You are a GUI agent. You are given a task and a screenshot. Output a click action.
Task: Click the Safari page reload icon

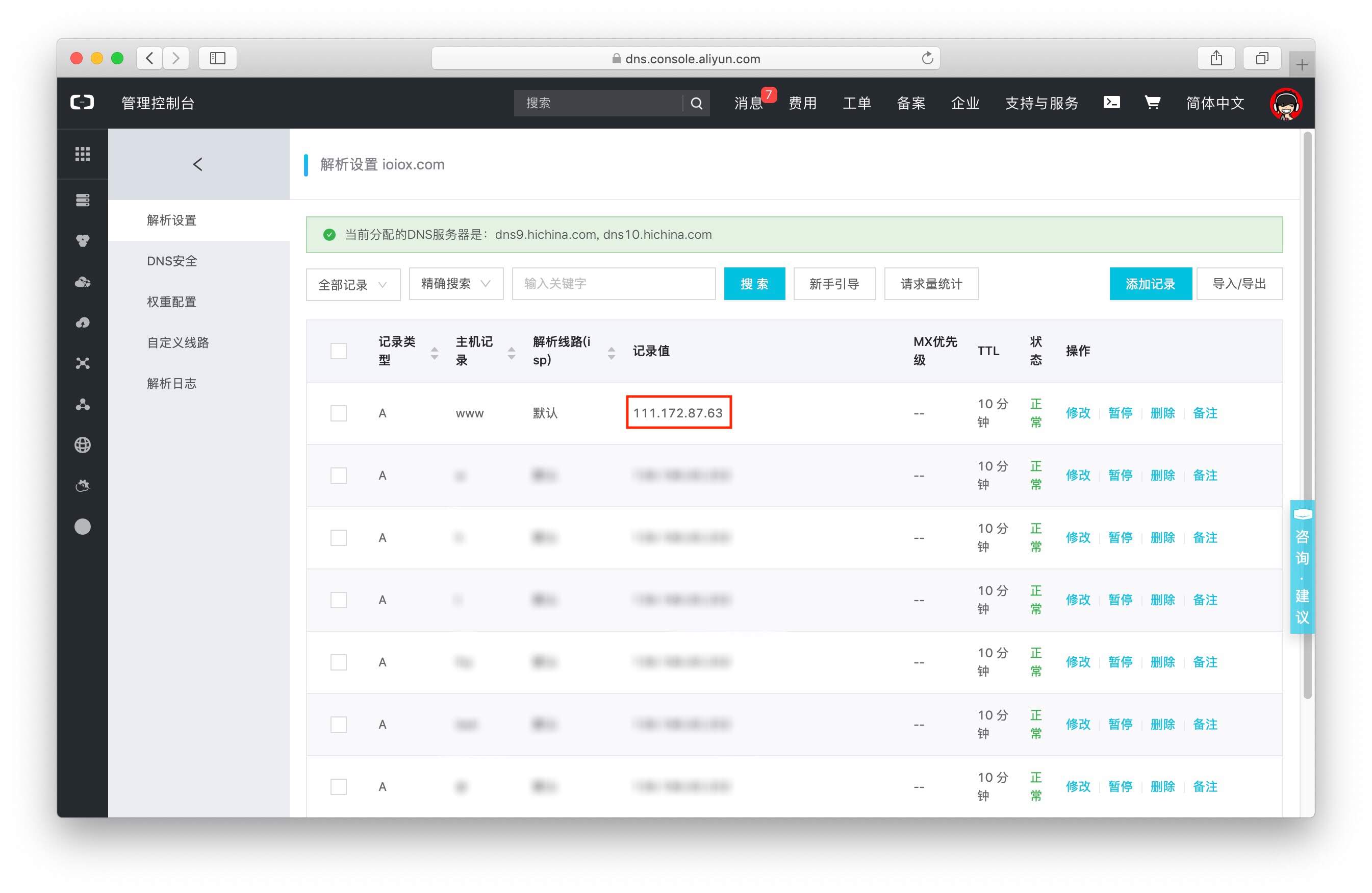[927, 58]
